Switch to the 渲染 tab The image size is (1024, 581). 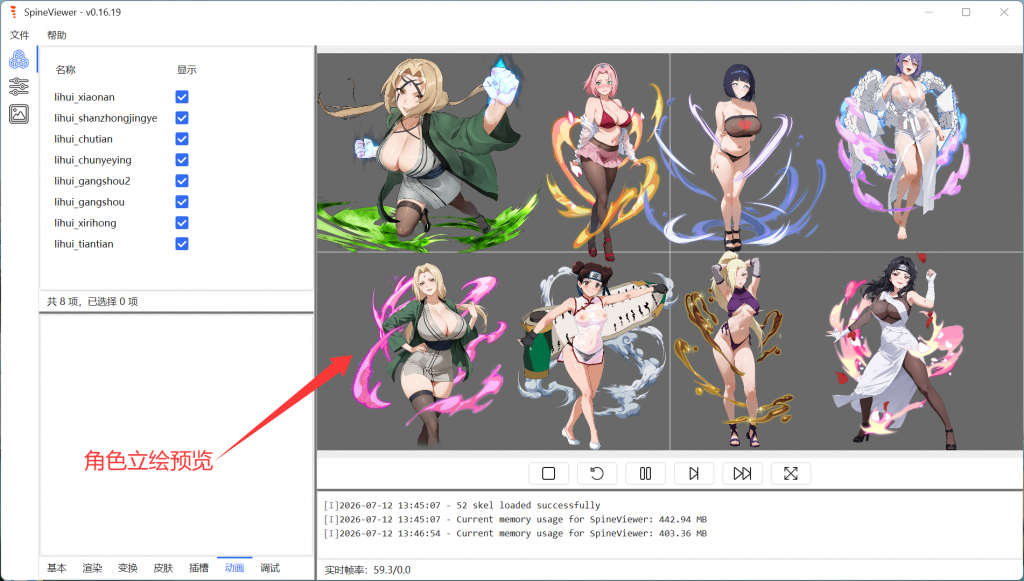click(x=92, y=568)
